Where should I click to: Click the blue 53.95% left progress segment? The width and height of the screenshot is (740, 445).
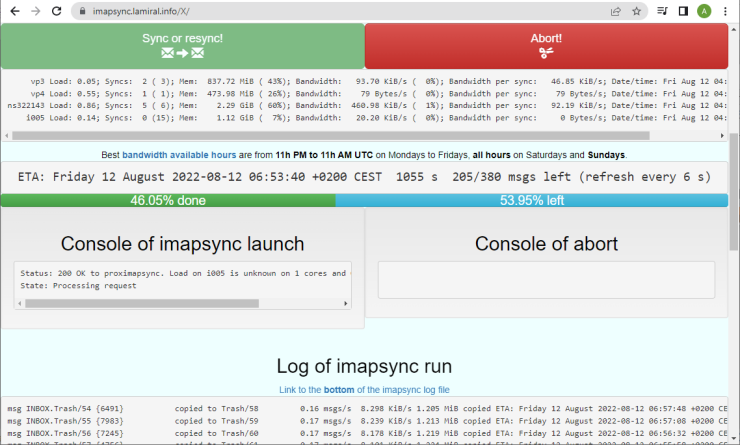(532, 200)
